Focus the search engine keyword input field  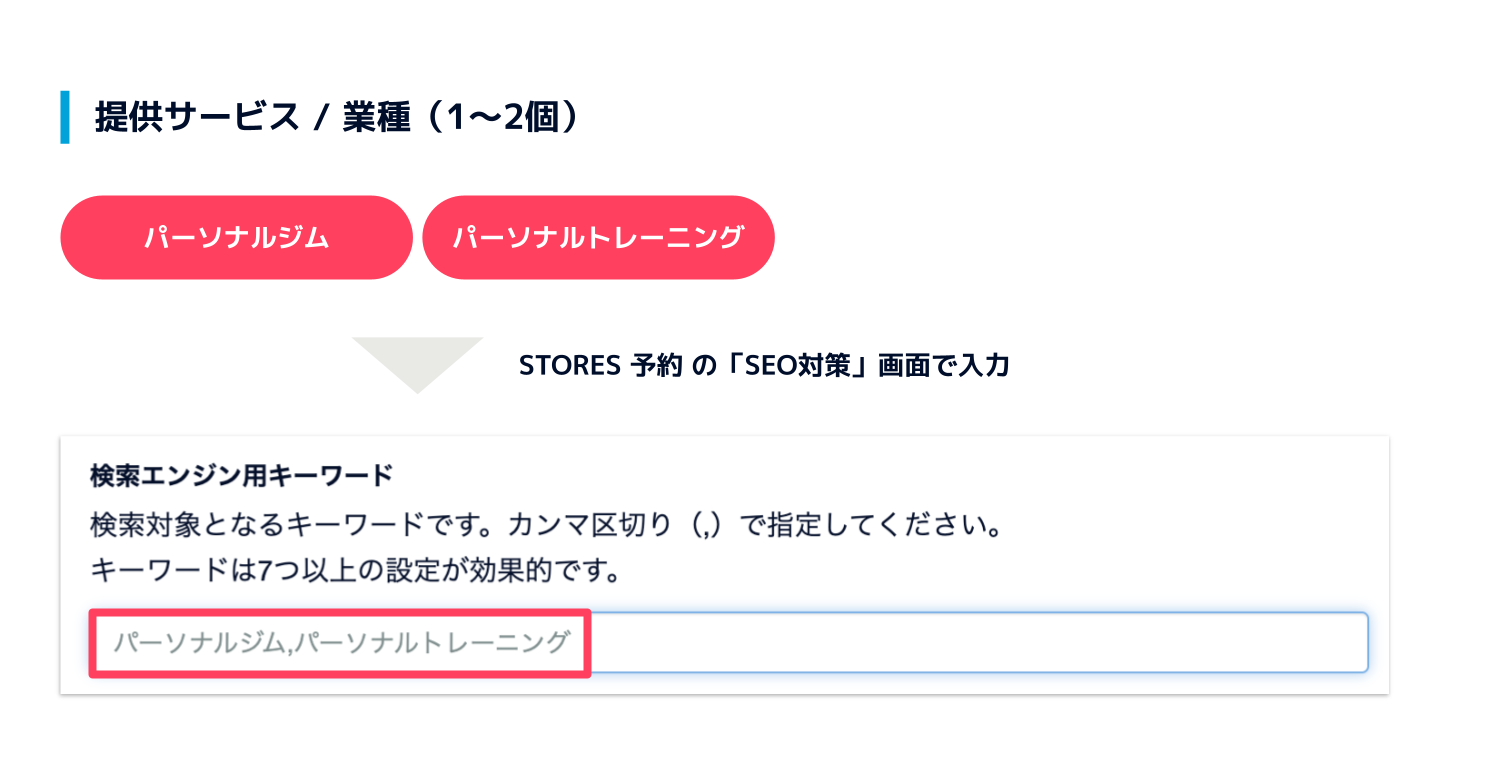tap(978, 642)
